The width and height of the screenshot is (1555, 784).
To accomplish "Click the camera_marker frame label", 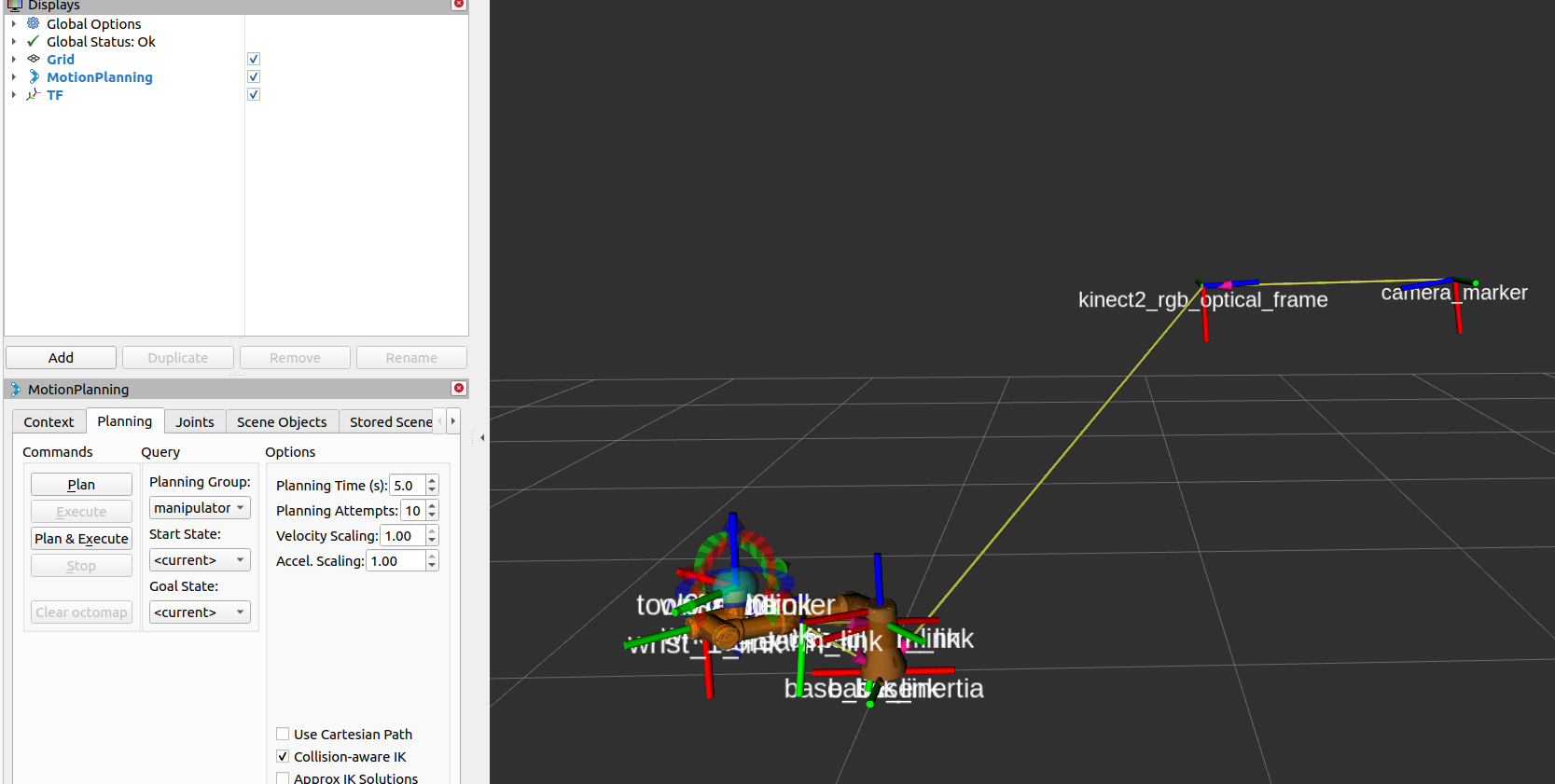I will click(x=1454, y=293).
